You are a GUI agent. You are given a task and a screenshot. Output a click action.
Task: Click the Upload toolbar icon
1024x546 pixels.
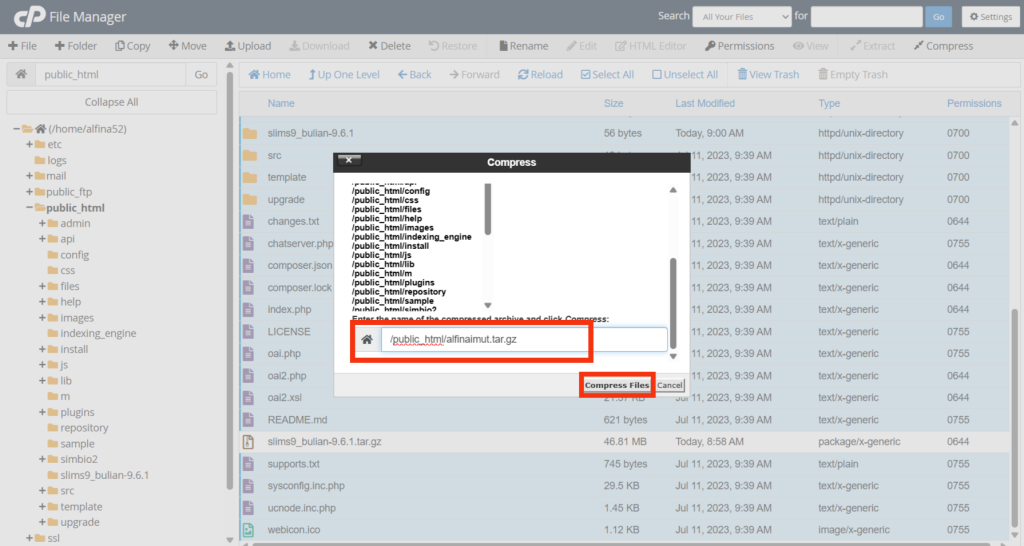point(230,46)
